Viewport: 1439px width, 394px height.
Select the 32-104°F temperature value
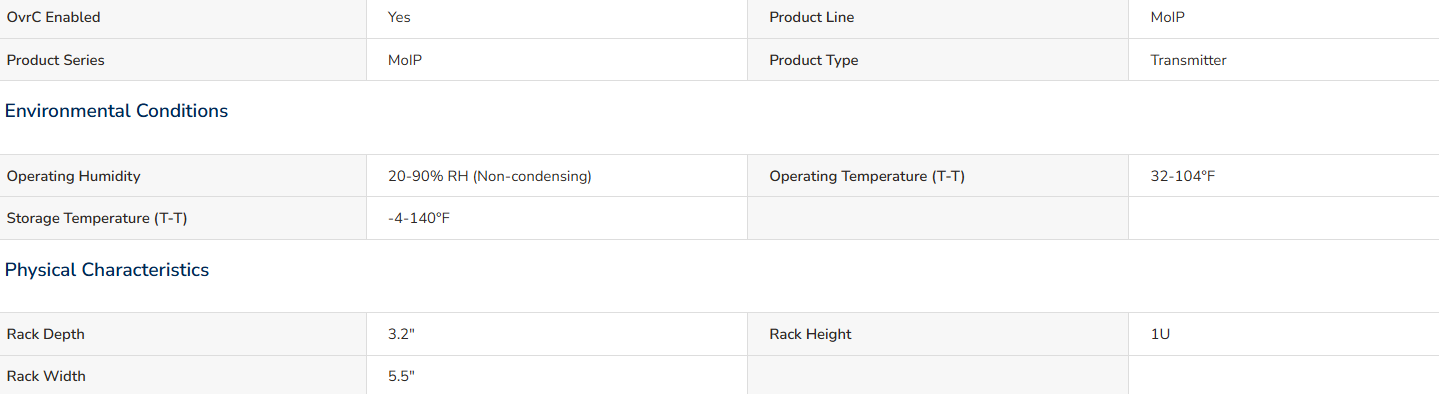(x=1183, y=176)
